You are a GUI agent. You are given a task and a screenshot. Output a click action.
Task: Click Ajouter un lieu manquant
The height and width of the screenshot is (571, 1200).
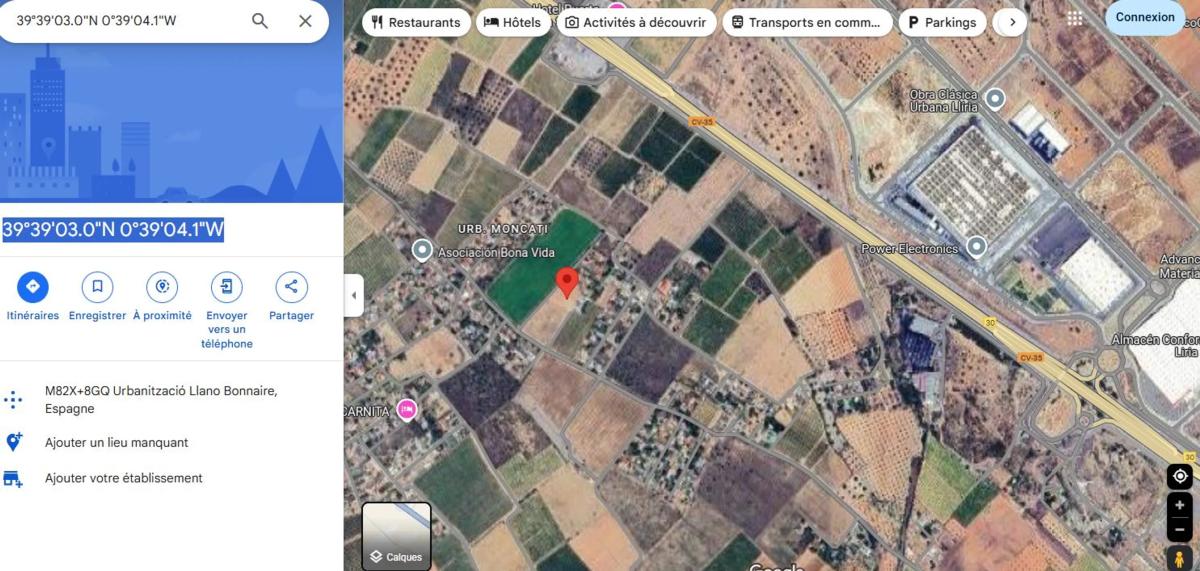point(116,442)
